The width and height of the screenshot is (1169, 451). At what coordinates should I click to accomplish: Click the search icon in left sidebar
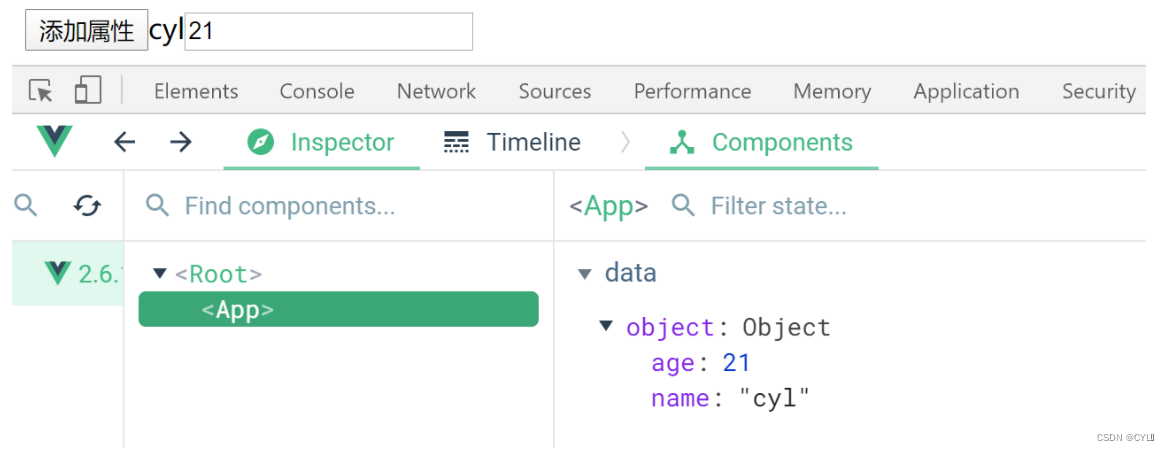click(26, 206)
